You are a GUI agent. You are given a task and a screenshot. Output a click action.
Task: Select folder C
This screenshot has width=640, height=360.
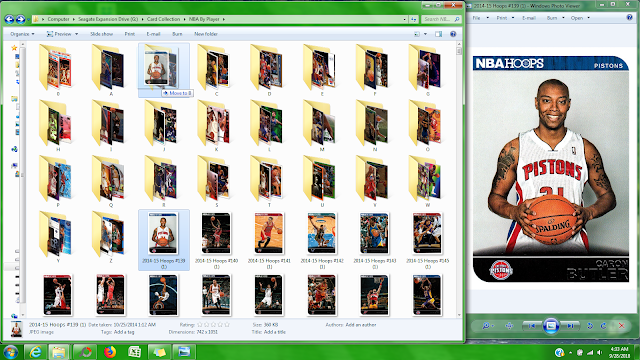[x=216, y=70]
